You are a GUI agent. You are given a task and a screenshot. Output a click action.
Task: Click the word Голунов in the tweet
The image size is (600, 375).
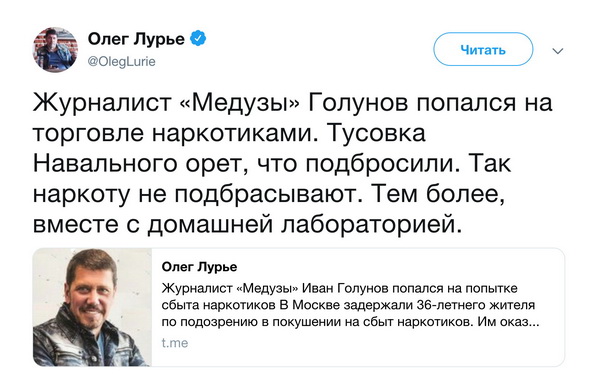(358, 103)
